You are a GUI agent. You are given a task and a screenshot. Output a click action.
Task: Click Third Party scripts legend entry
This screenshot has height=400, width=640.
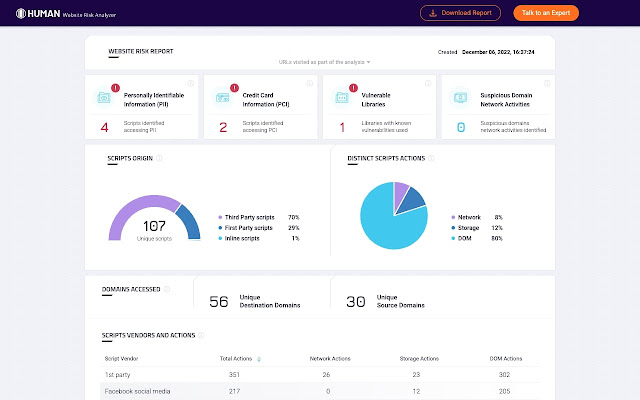(259, 218)
